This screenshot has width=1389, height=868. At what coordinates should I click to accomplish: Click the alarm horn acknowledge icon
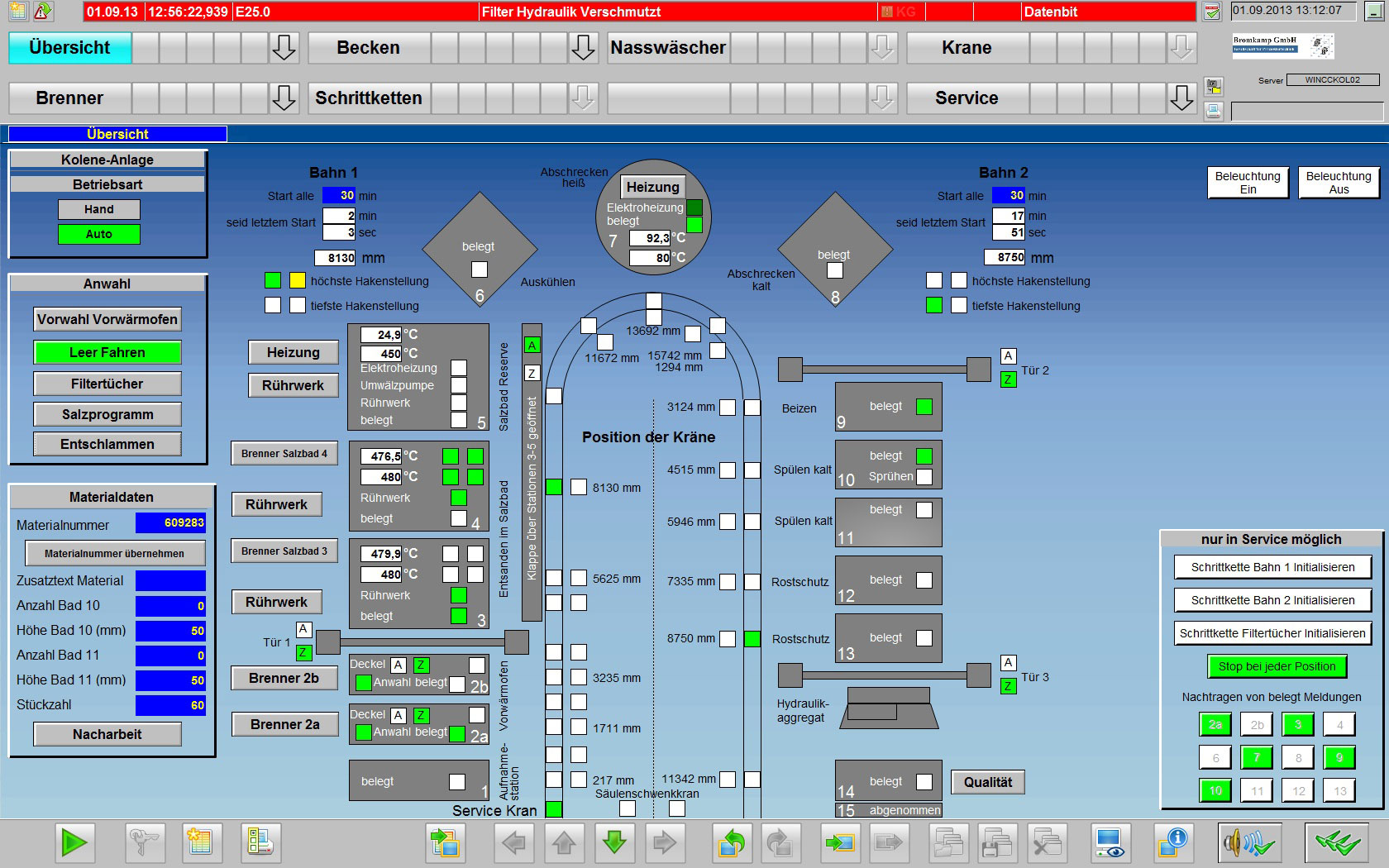click(x=1249, y=842)
